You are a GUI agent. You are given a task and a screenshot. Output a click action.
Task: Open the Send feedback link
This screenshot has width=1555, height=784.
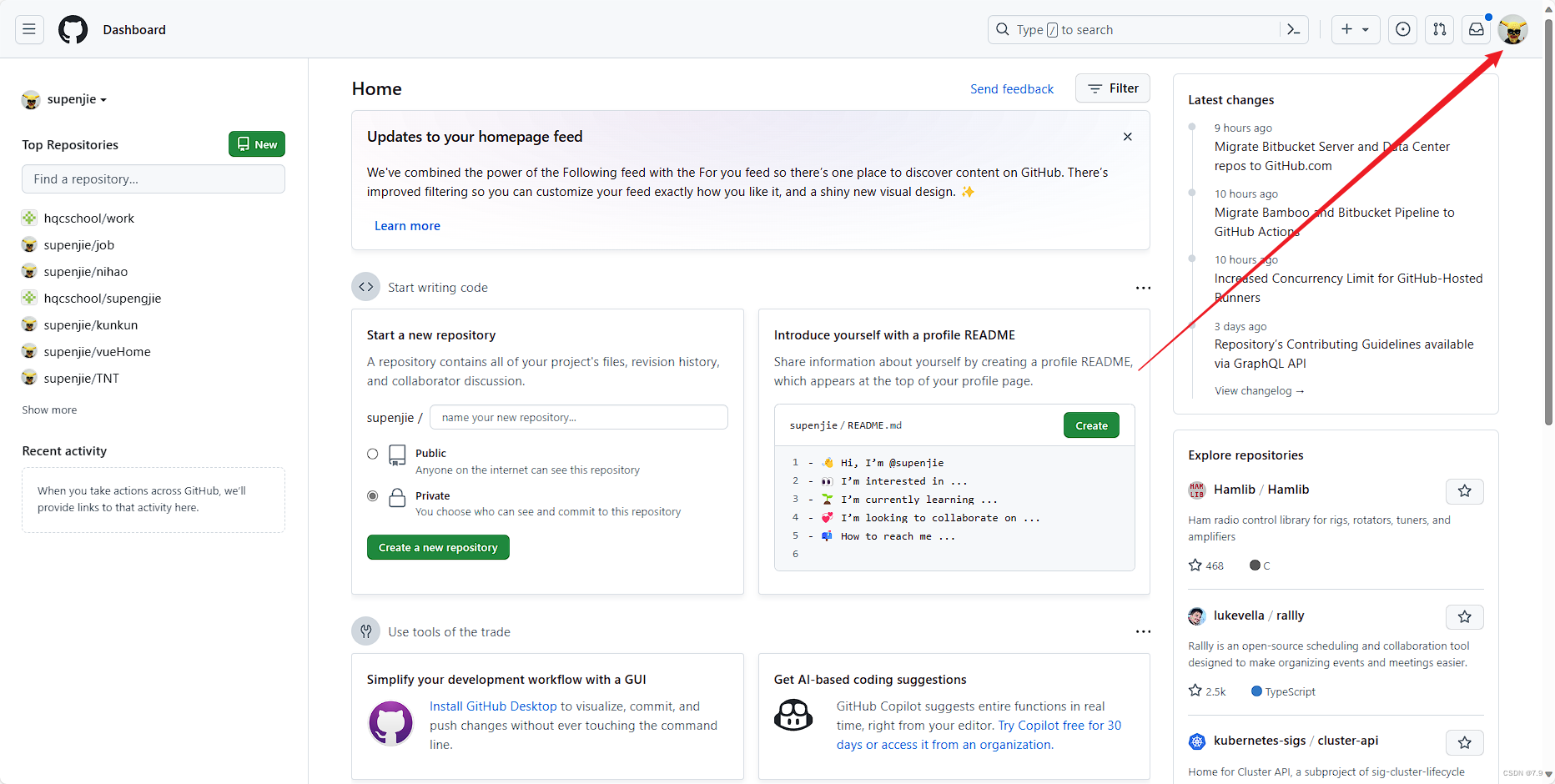[x=1012, y=89]
